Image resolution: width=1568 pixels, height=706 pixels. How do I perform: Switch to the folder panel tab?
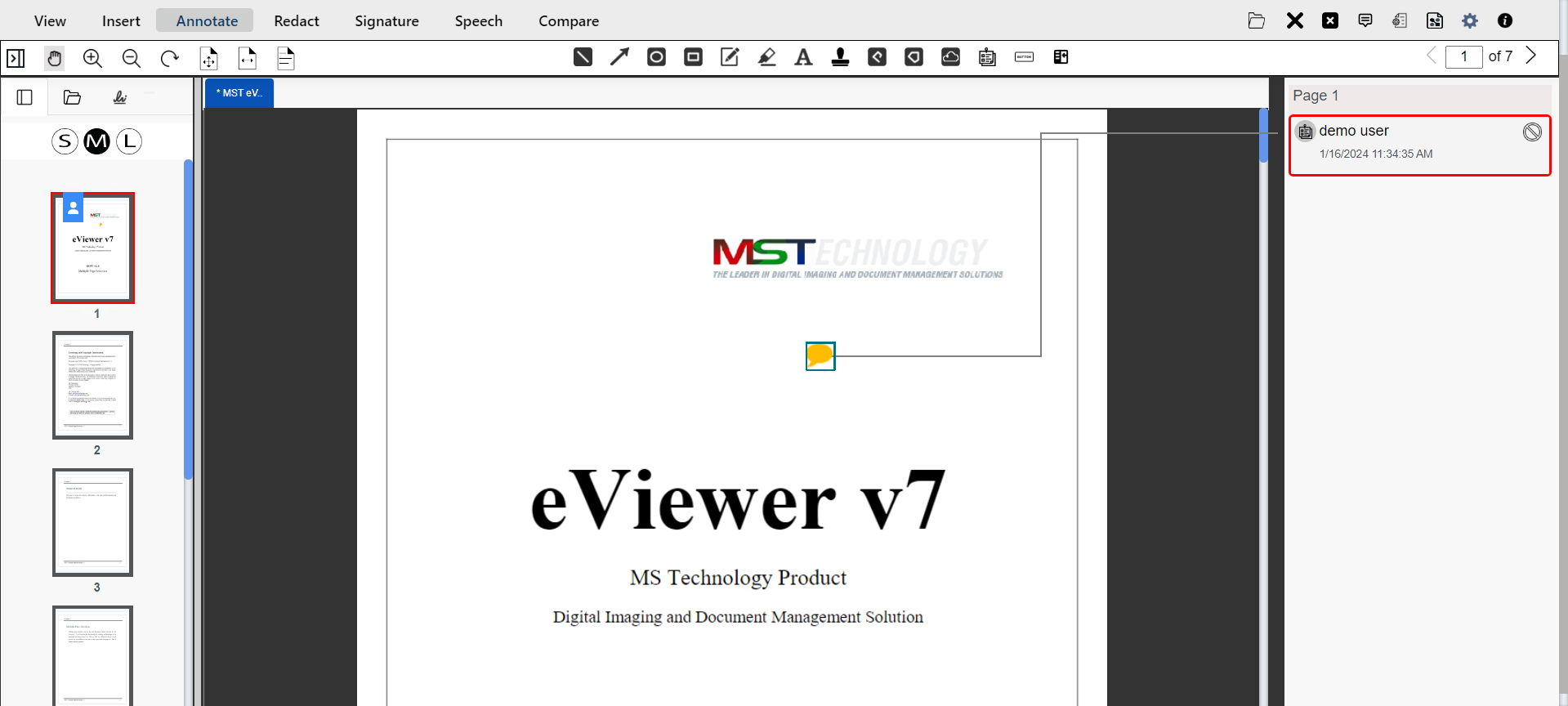click(72, 98)
